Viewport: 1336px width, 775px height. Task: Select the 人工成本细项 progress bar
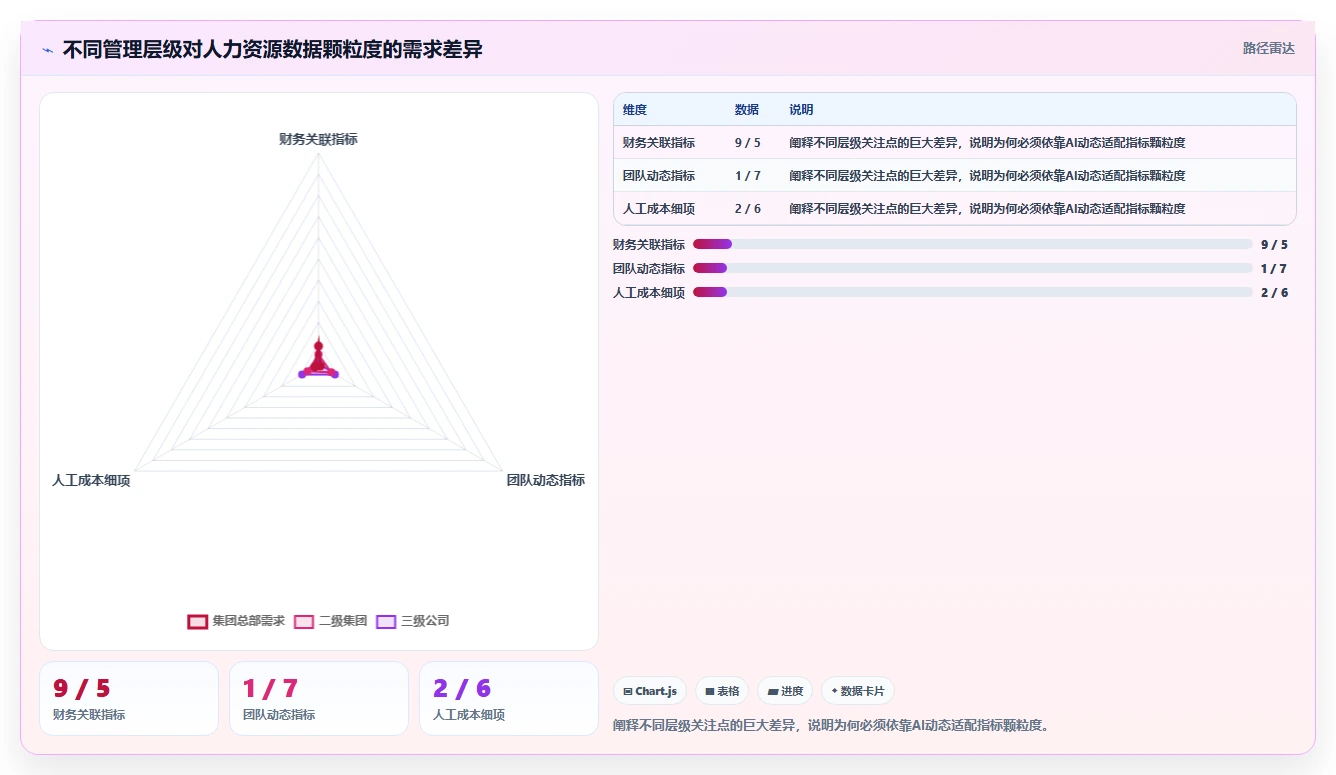pyautogui.click(x=972, y=292)
